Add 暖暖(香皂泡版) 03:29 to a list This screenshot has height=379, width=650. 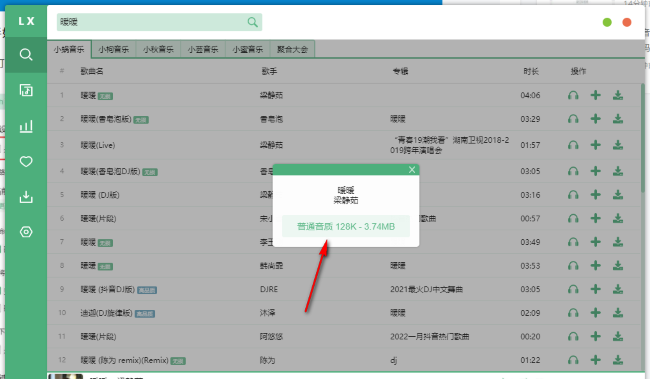(x=595, y=119)
